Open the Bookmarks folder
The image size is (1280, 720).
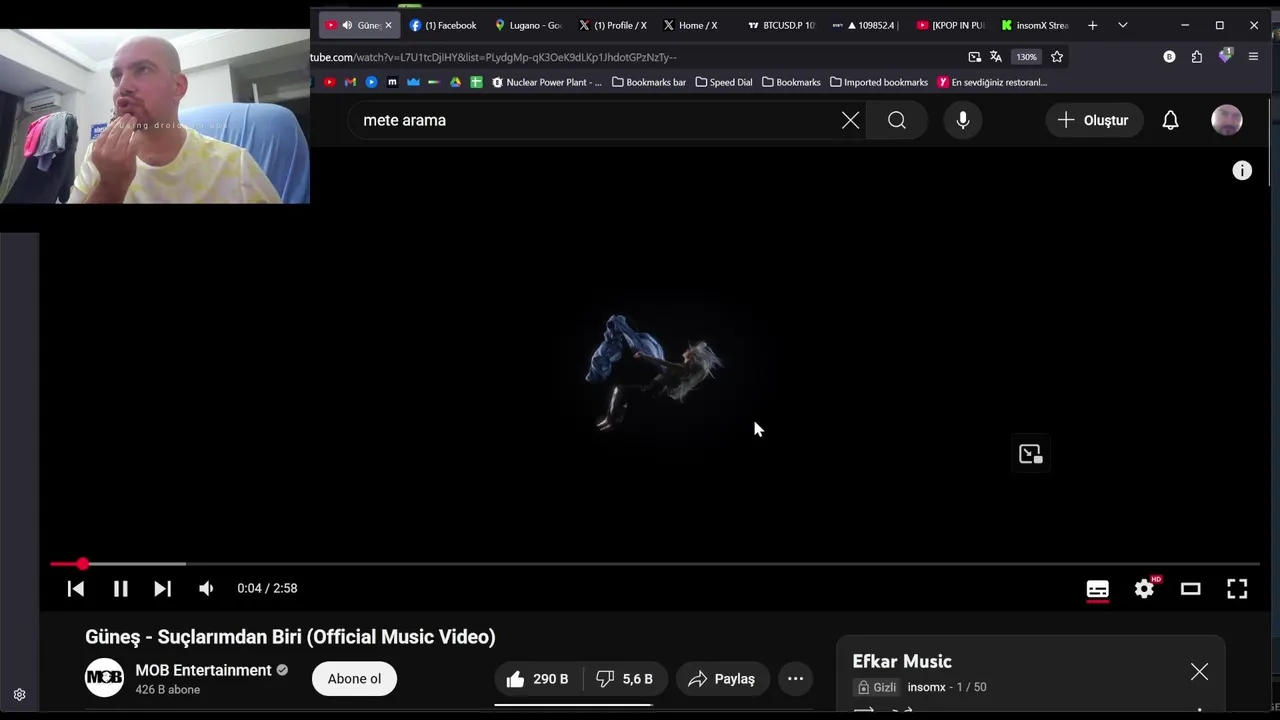click(791, 82)
